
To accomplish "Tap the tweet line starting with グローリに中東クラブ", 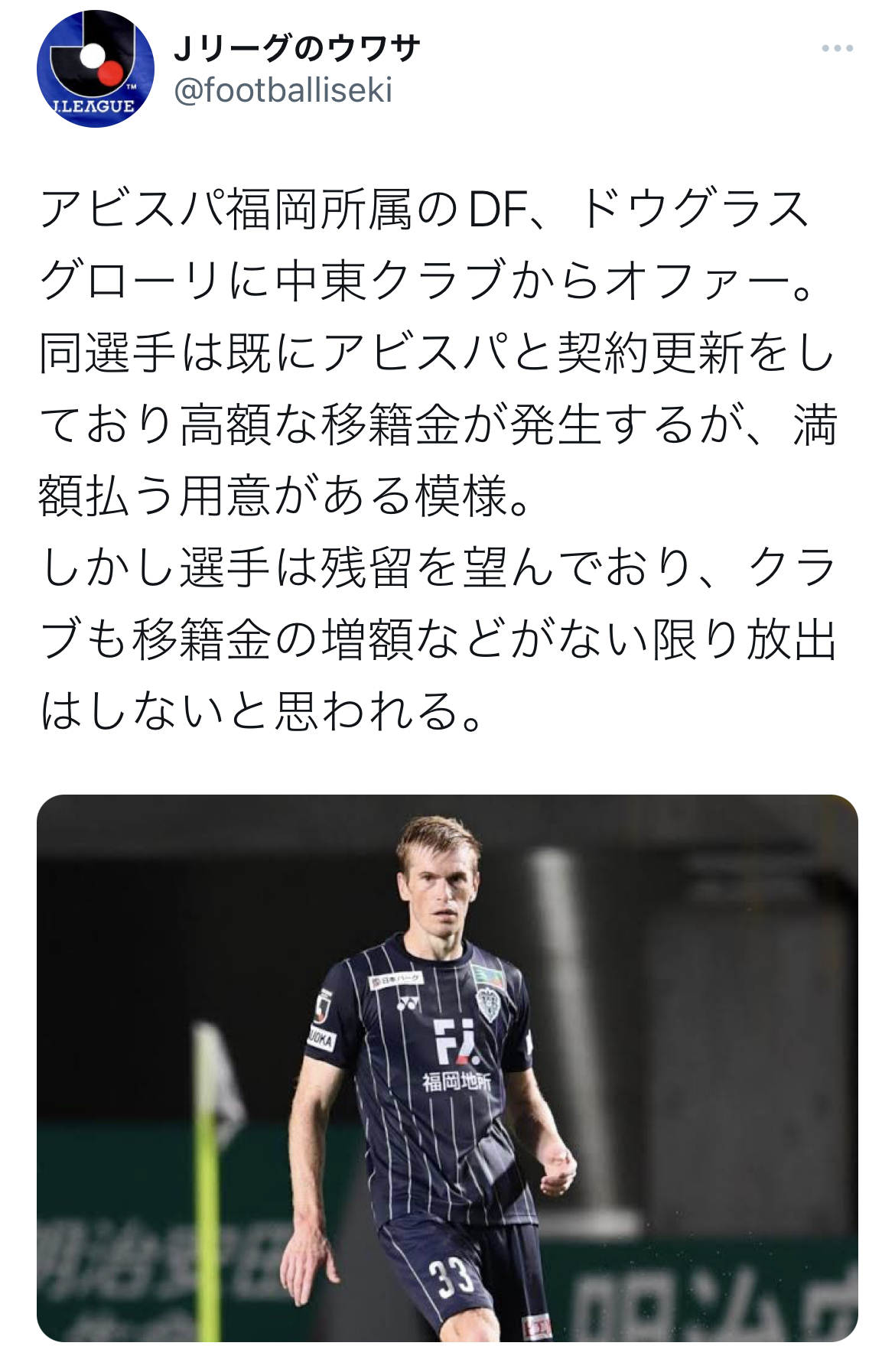I will coord(428,281).
